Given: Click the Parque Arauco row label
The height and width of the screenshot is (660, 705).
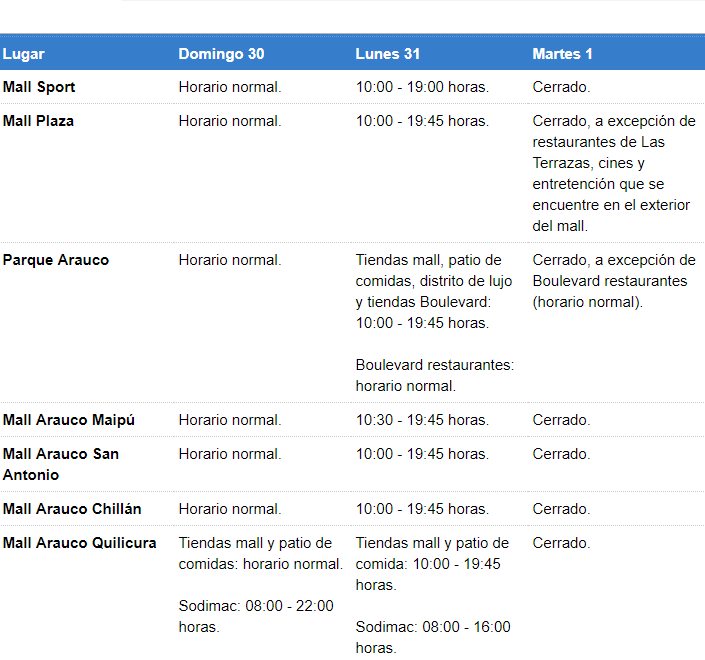Looking at the screenshot, I should [x=56, y=260].
